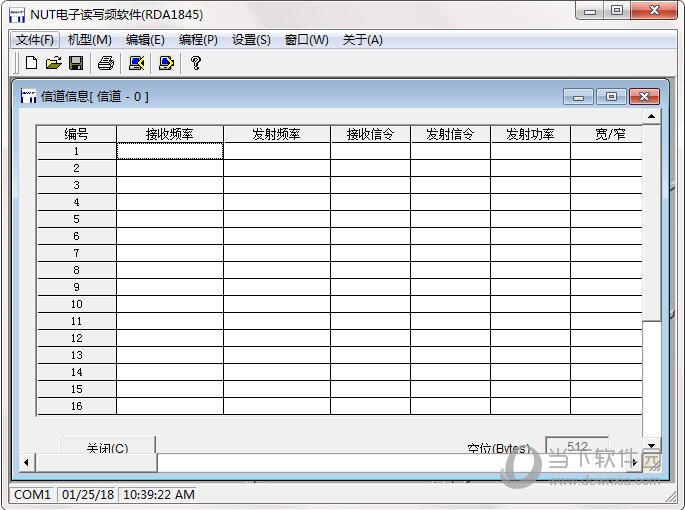Select row header number 12
Viewport: 685px width, 510px height.
pyautogui.click(x=76, y=338)
